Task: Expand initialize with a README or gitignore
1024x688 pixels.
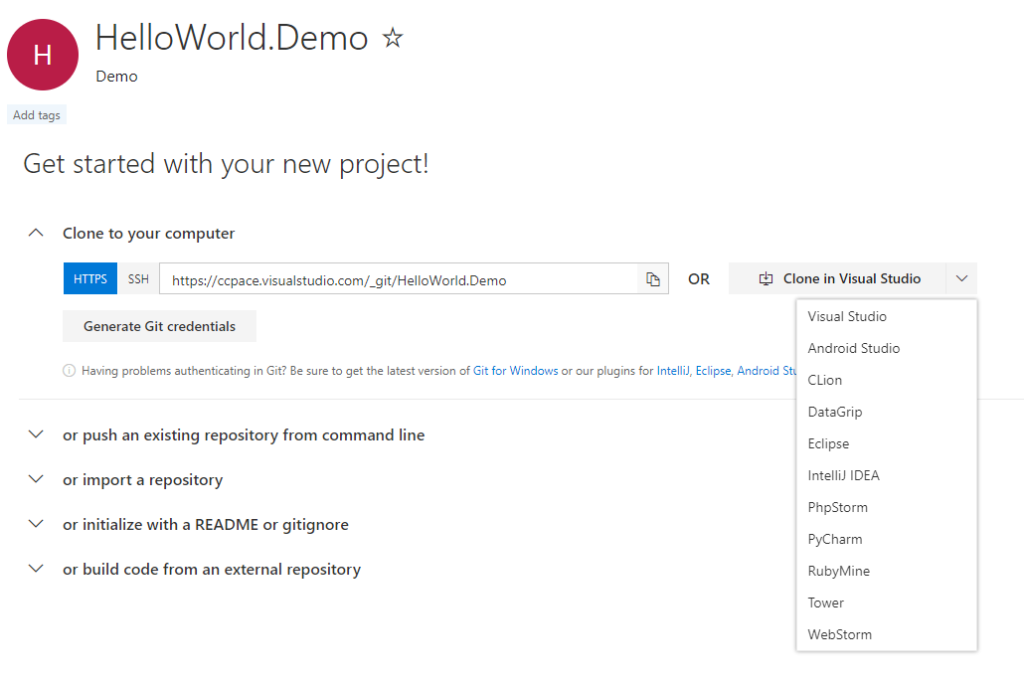Action: point(36,523)
